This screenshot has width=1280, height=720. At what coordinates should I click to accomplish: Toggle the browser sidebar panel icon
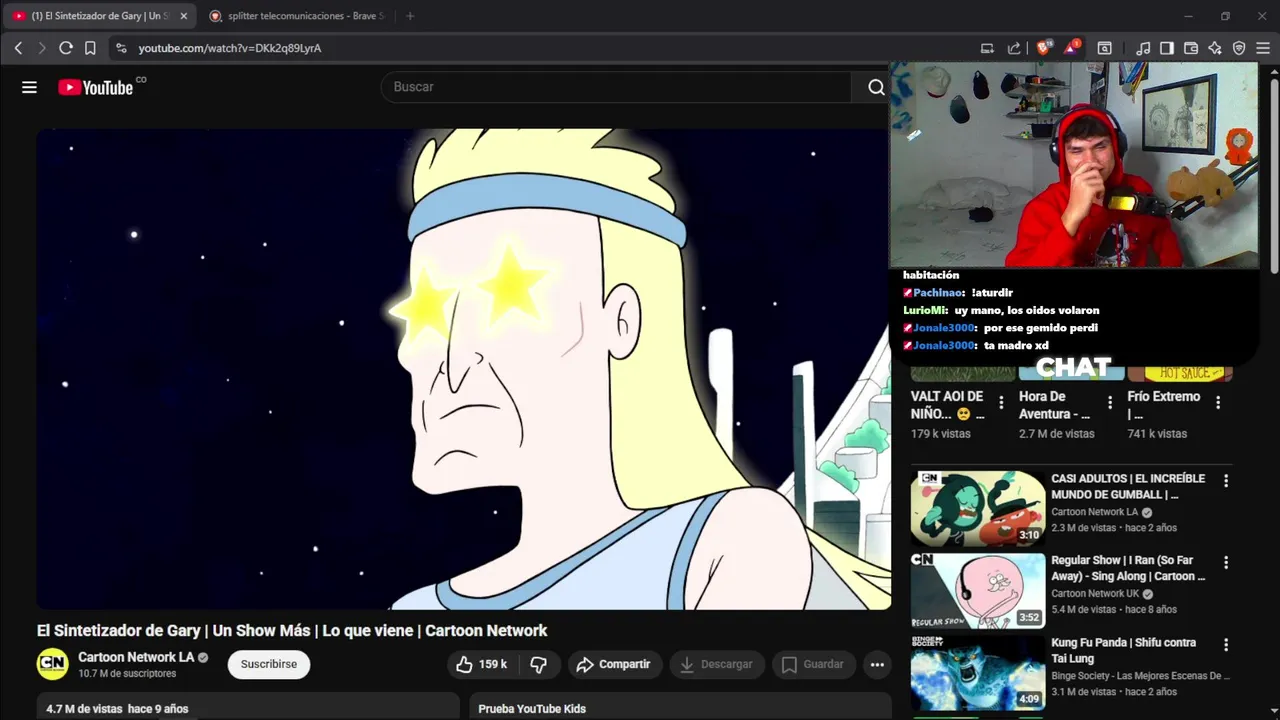click(1167, 48)
